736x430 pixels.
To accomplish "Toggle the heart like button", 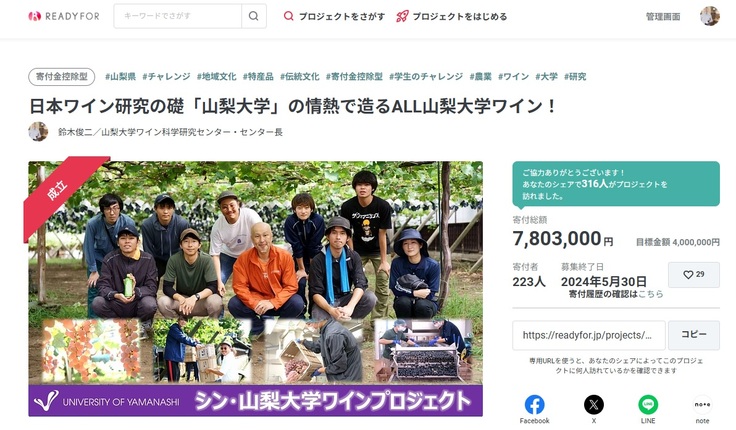I will tap(694, 275).
